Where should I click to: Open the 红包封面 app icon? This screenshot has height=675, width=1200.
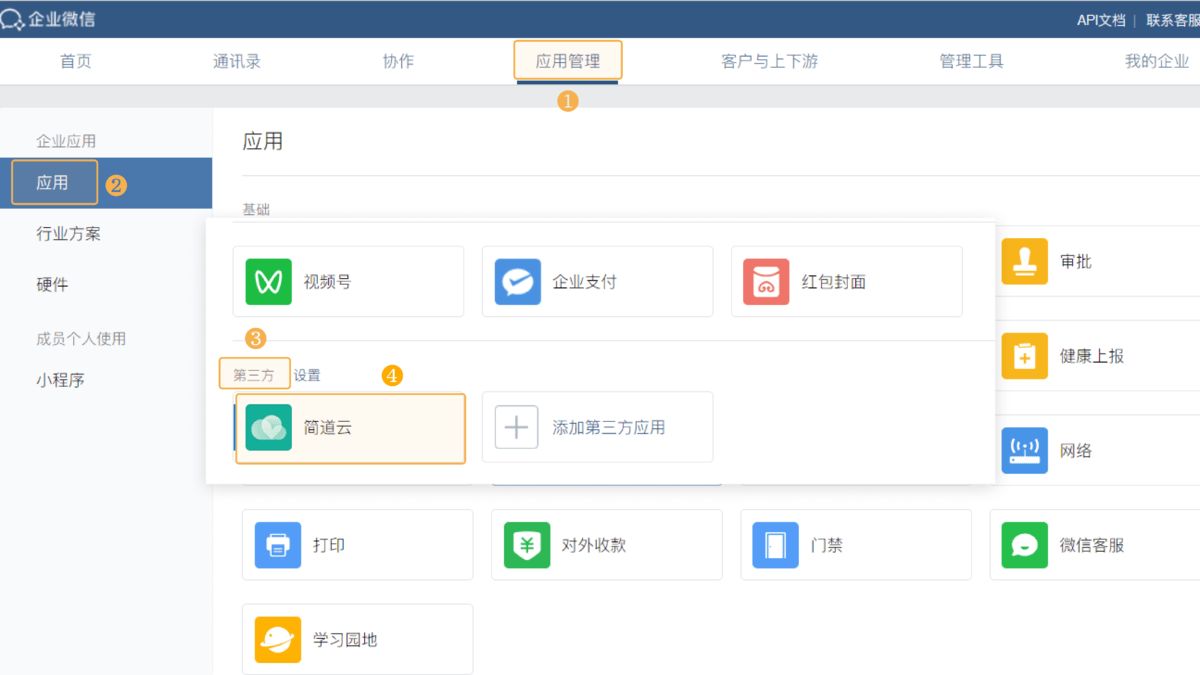766,282
